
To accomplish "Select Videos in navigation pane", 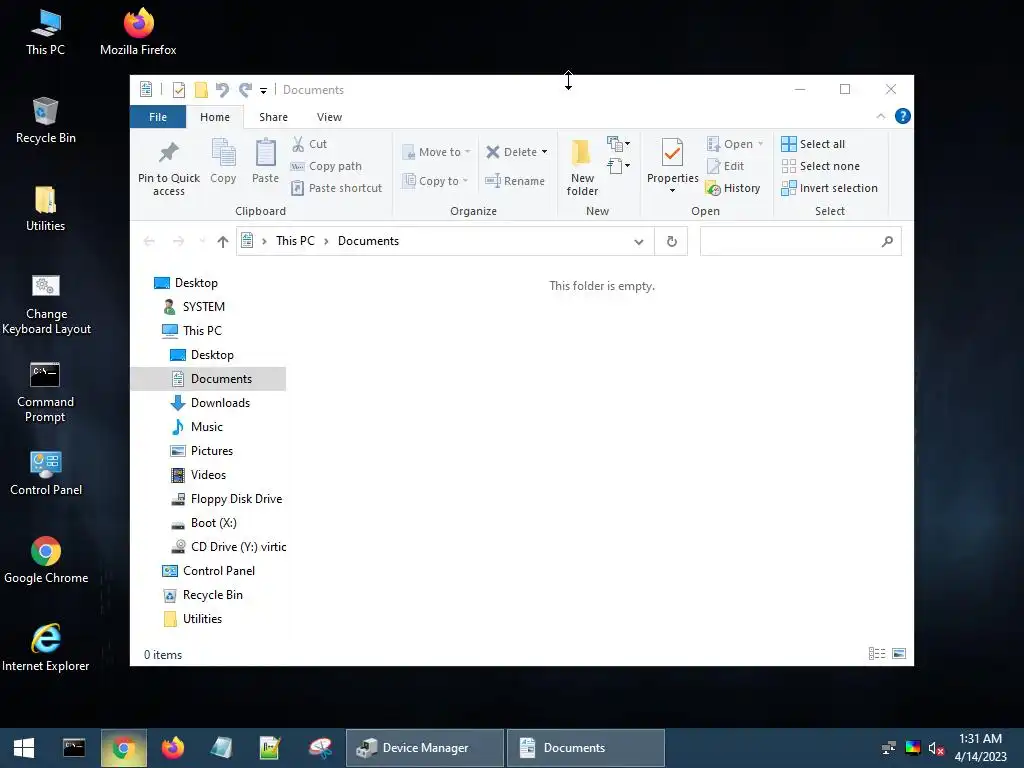I will pos(208,475).
